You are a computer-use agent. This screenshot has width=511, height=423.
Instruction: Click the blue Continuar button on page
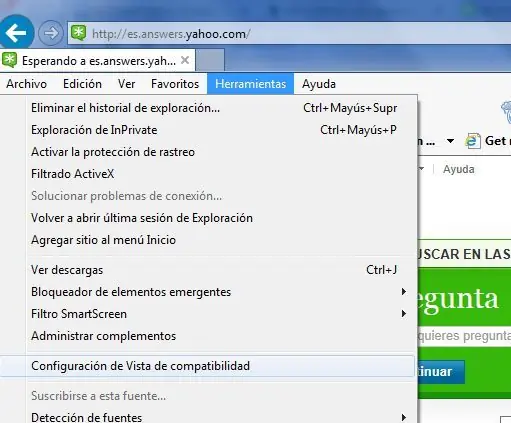click(x=441, y=371)
